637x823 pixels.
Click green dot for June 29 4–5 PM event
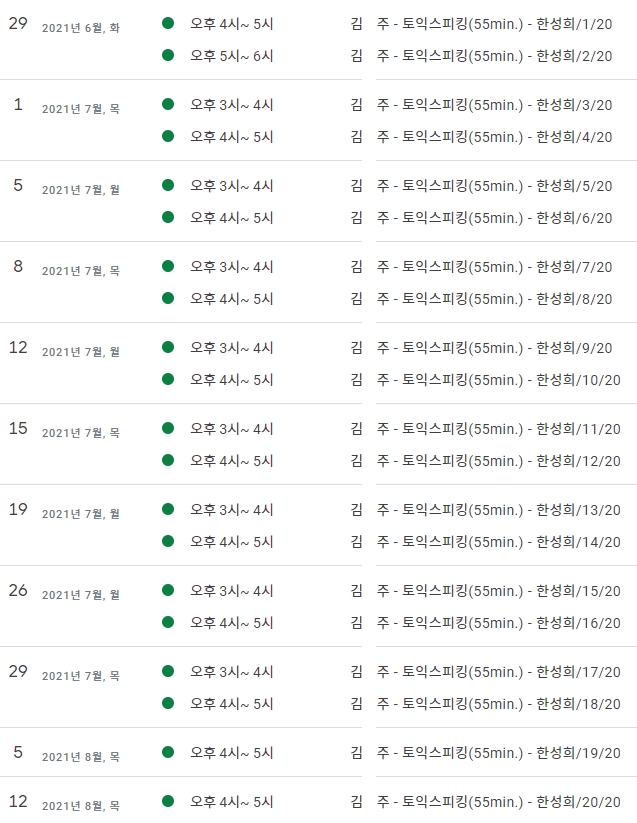point(168,23)
